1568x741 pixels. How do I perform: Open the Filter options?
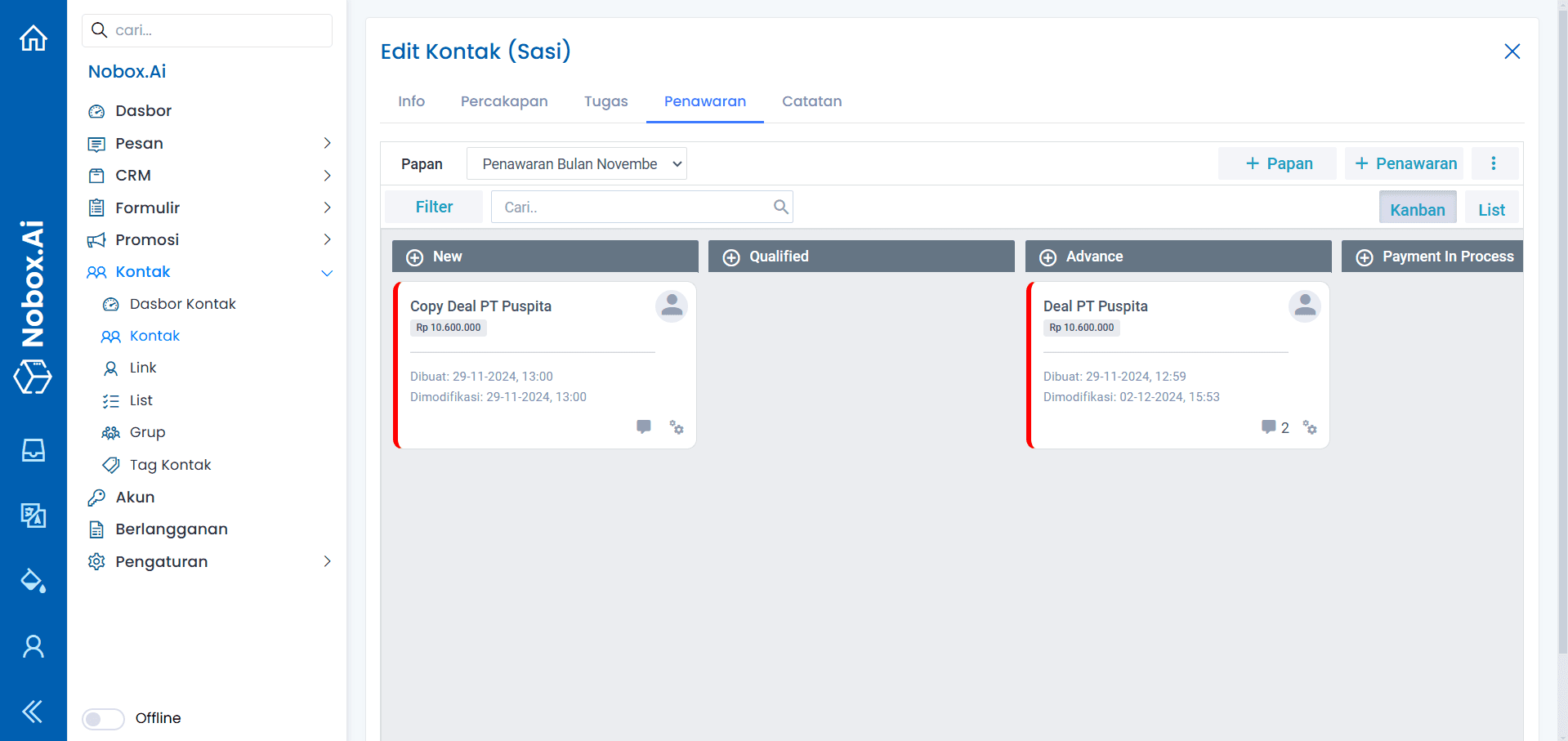coord(433,207)
